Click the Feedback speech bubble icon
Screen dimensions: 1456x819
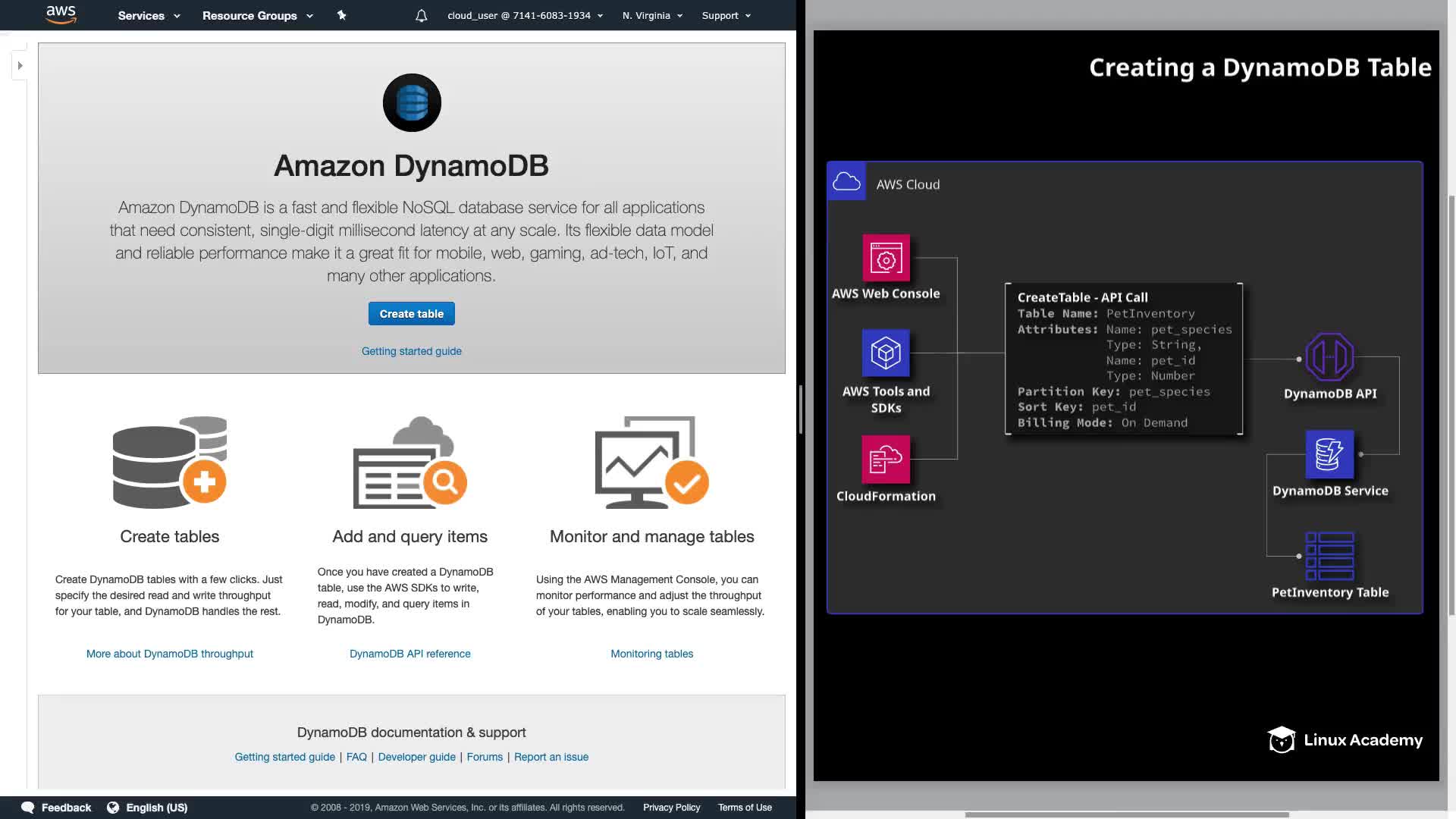(28, 808)
